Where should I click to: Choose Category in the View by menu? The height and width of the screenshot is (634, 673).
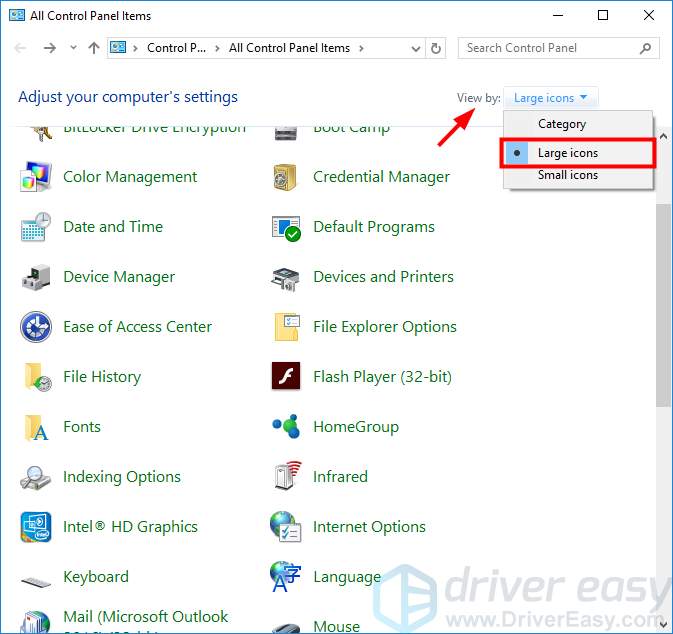[x=562, y=124]
